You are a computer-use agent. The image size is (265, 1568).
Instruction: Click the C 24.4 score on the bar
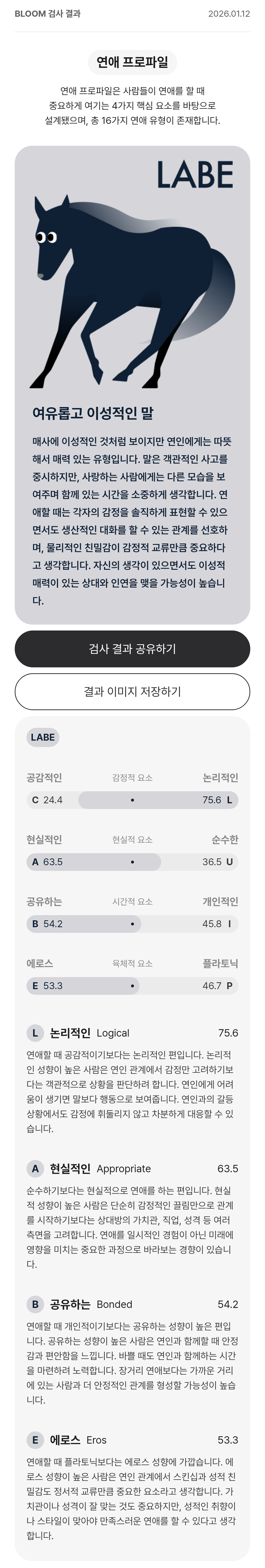(x=47, y=800)
